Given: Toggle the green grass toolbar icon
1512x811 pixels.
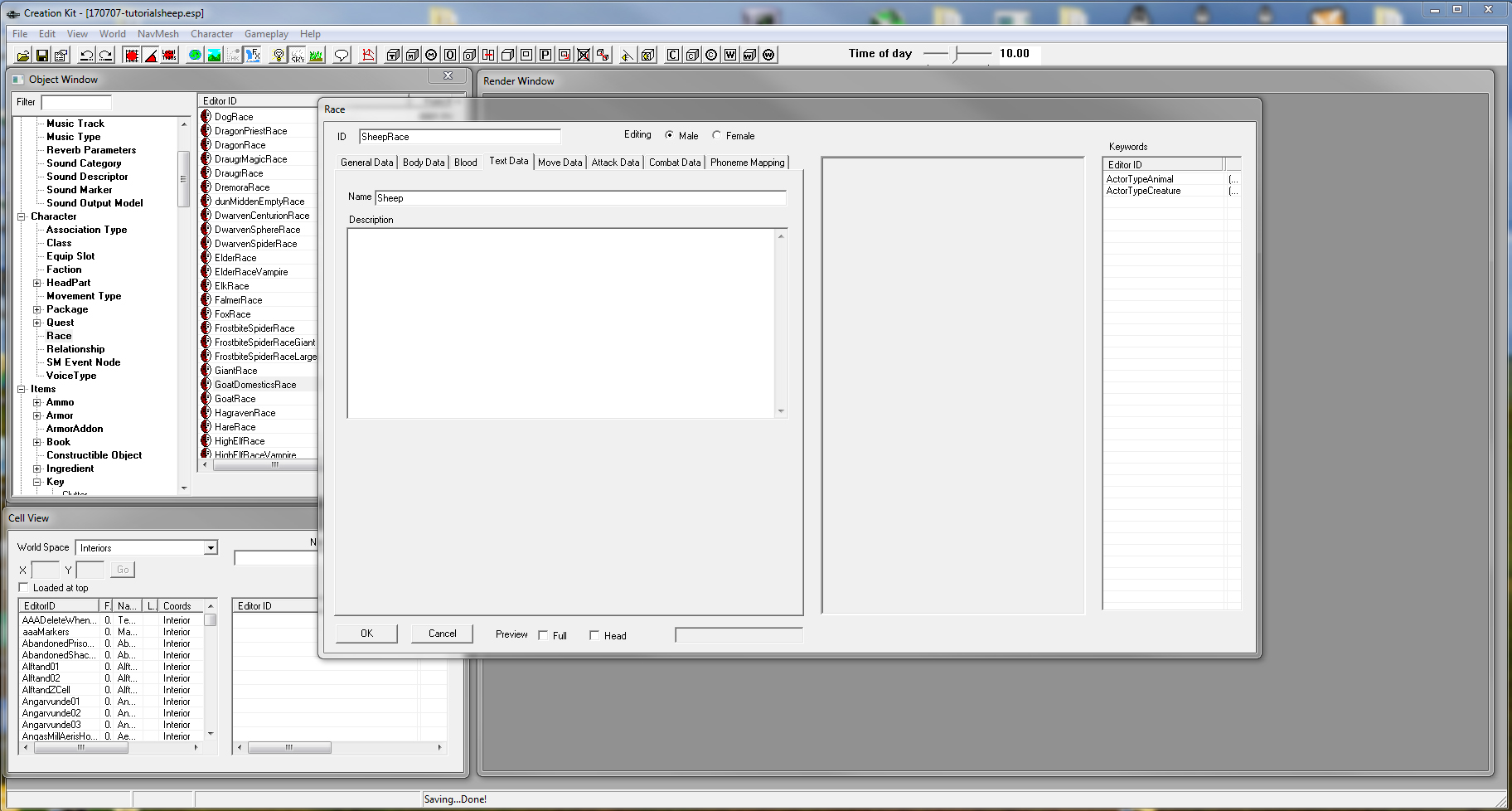Looking at the screenshot, I should (x=317, y=56).
